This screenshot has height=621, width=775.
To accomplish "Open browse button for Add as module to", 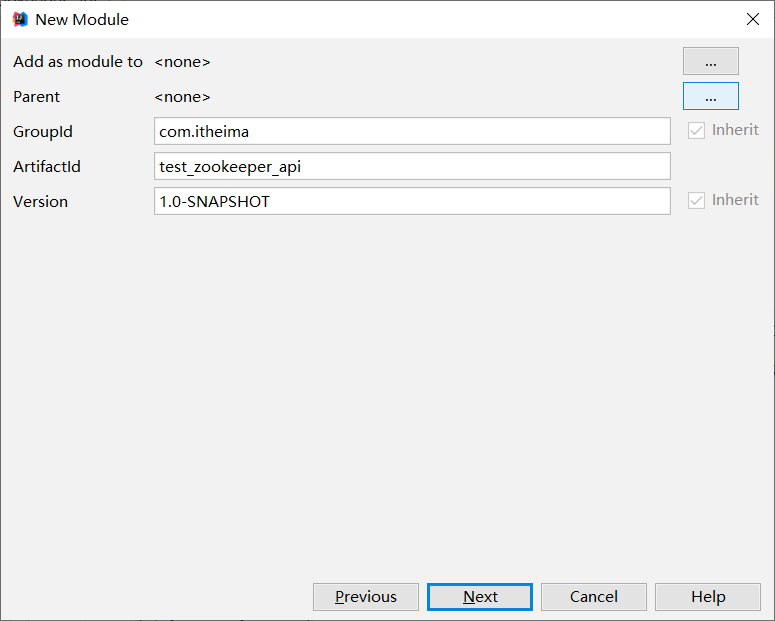I will click(x=710, y=61).
